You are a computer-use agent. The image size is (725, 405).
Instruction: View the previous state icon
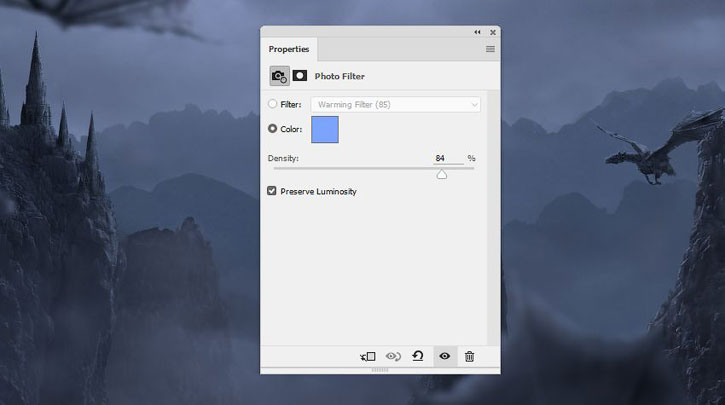click(393, 356)
